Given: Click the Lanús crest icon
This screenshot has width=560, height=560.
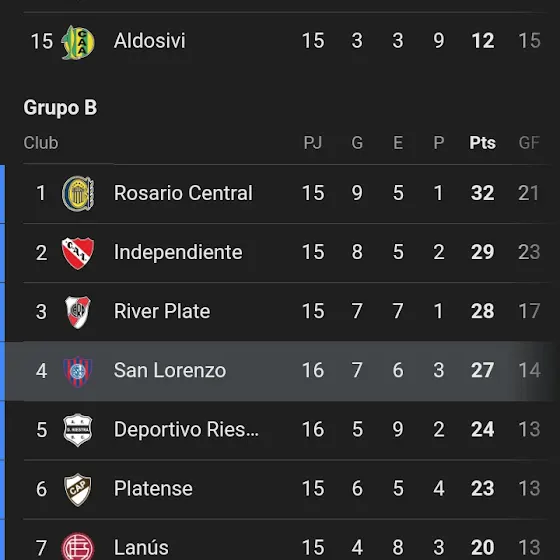Looking at the screenshot, I should click(78, 546).
